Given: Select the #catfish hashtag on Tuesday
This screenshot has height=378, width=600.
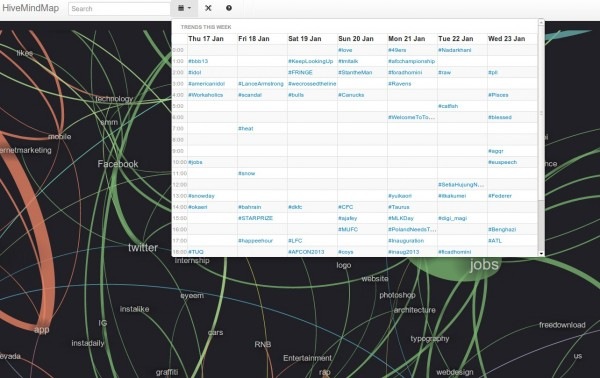Looking at the screenshot, I should pyautogui.click(x=448, y=106).
